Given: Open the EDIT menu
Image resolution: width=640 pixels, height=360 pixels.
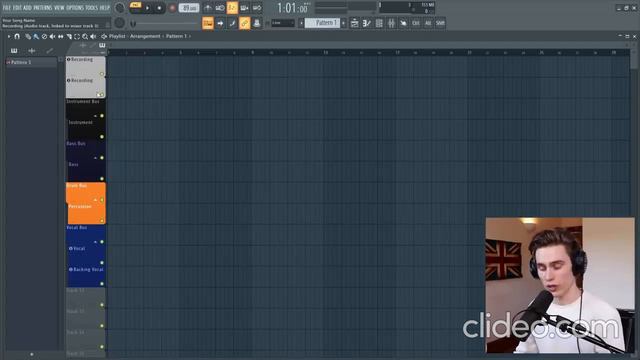Looking at the screenshot, I should (17, 8).
